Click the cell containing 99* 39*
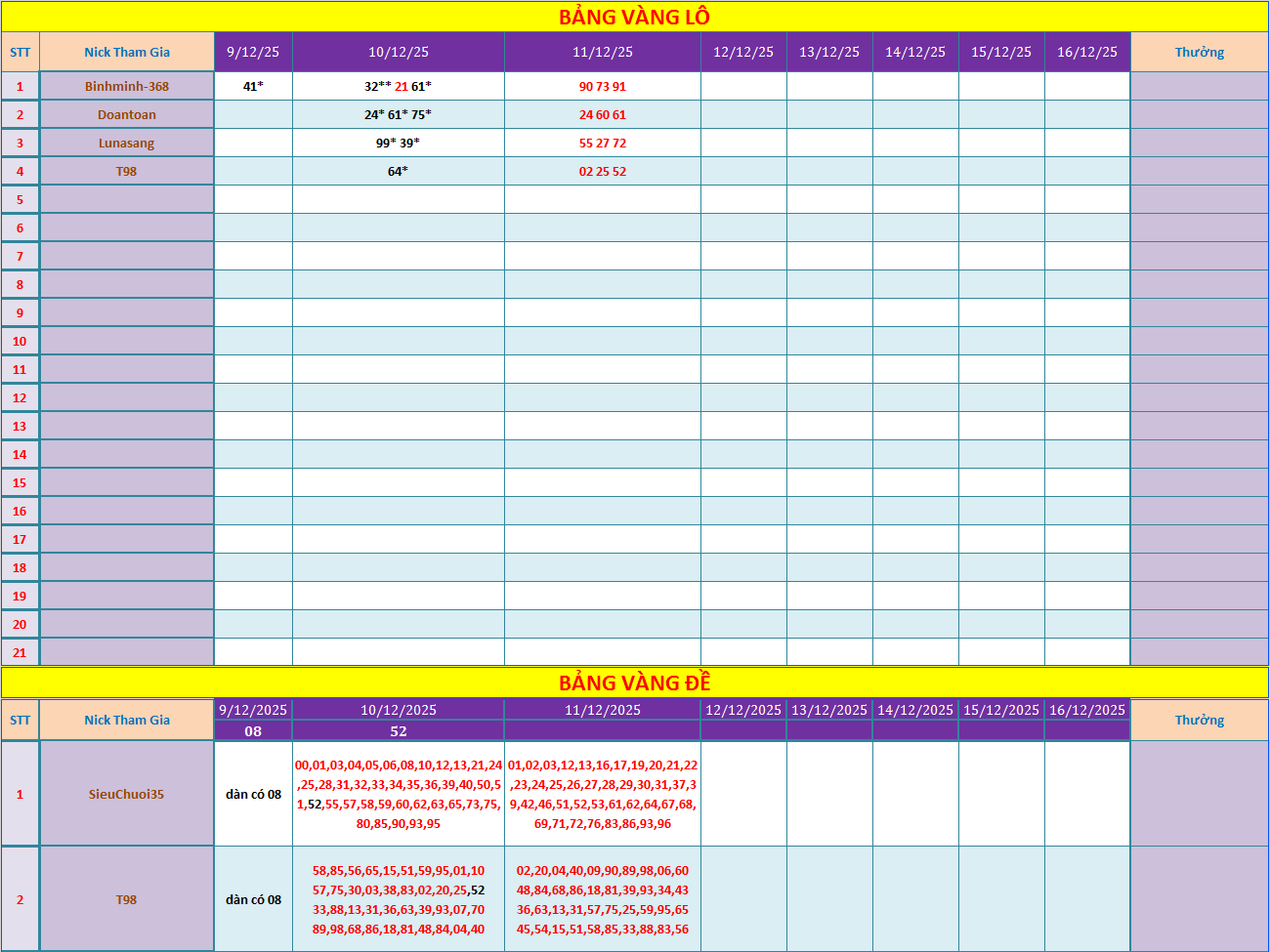This screenshot has width=1270, height=952. [398, 143]
